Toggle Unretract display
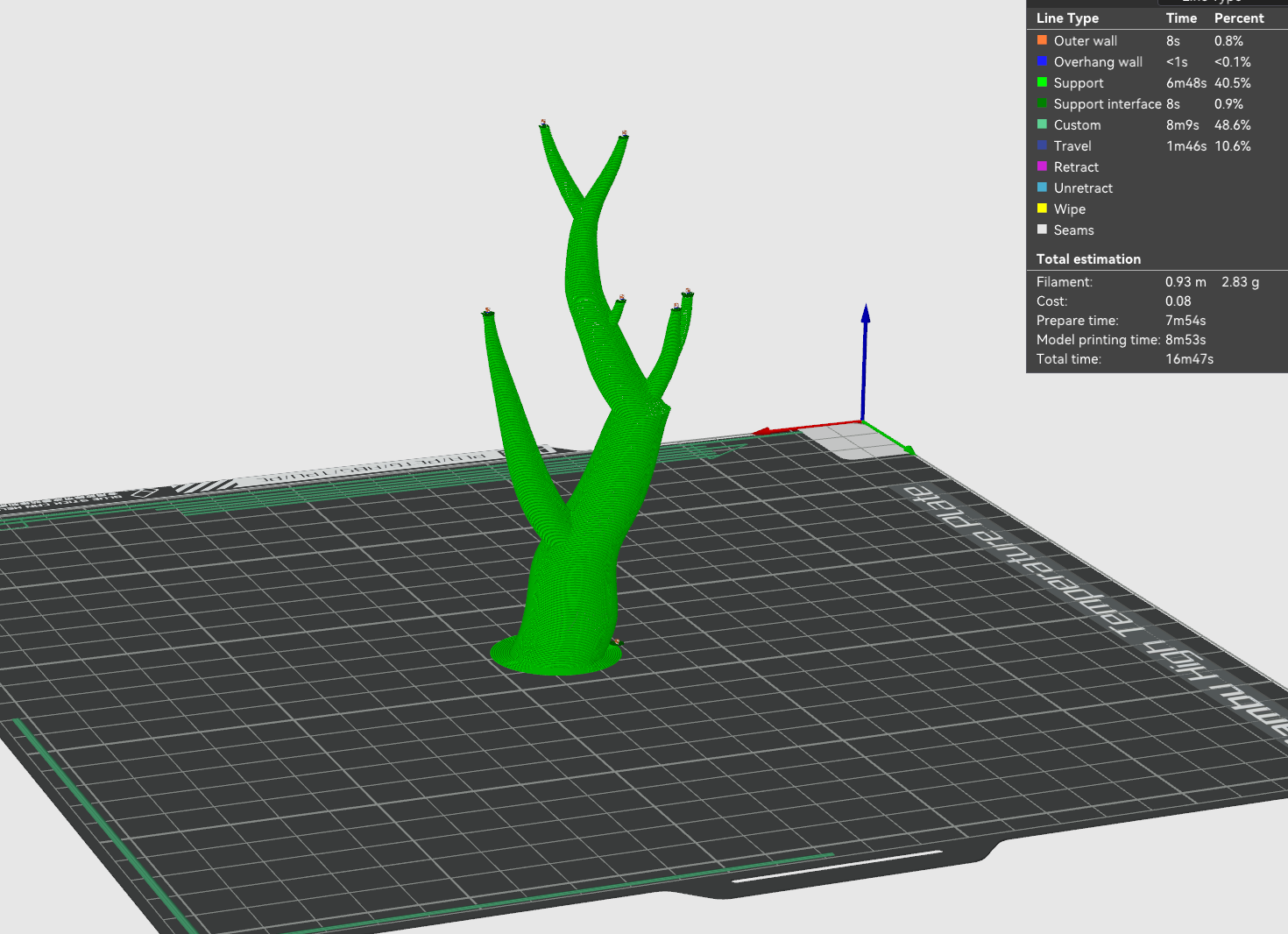1288x934 pixels. (1083, 188)
